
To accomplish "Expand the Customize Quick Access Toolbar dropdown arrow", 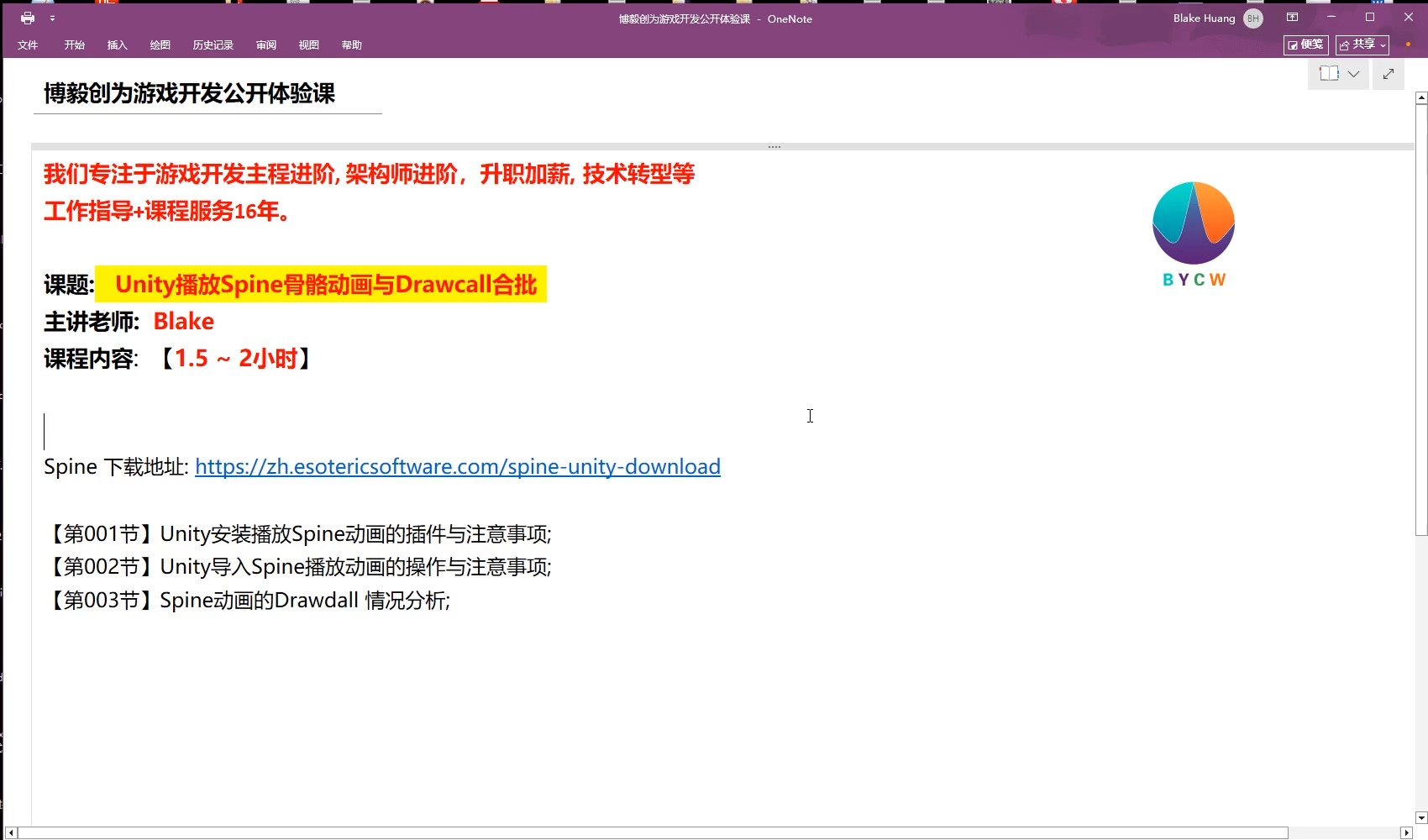I will 52,18.
